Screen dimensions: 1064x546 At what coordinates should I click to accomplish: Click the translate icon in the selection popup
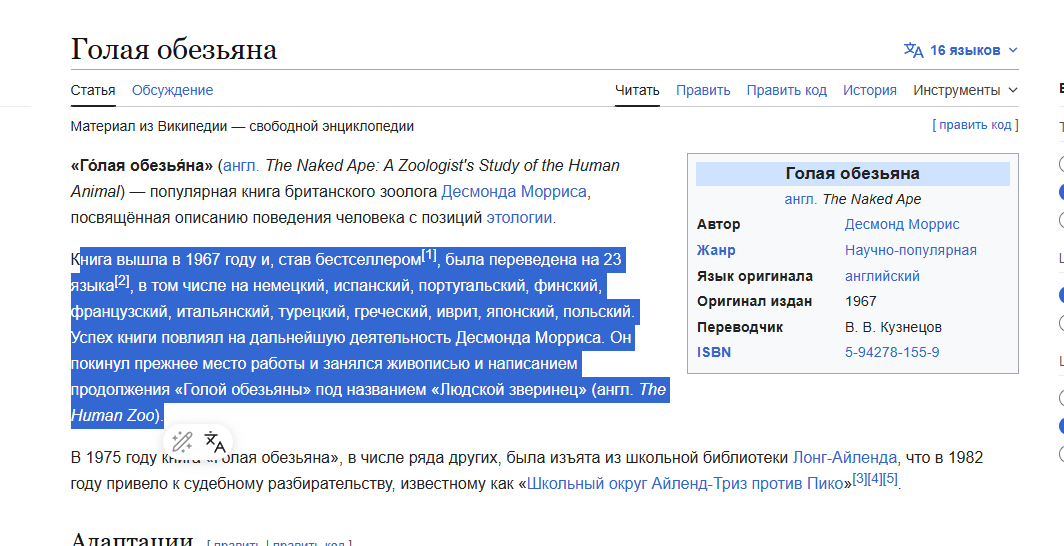click(215, 441)
